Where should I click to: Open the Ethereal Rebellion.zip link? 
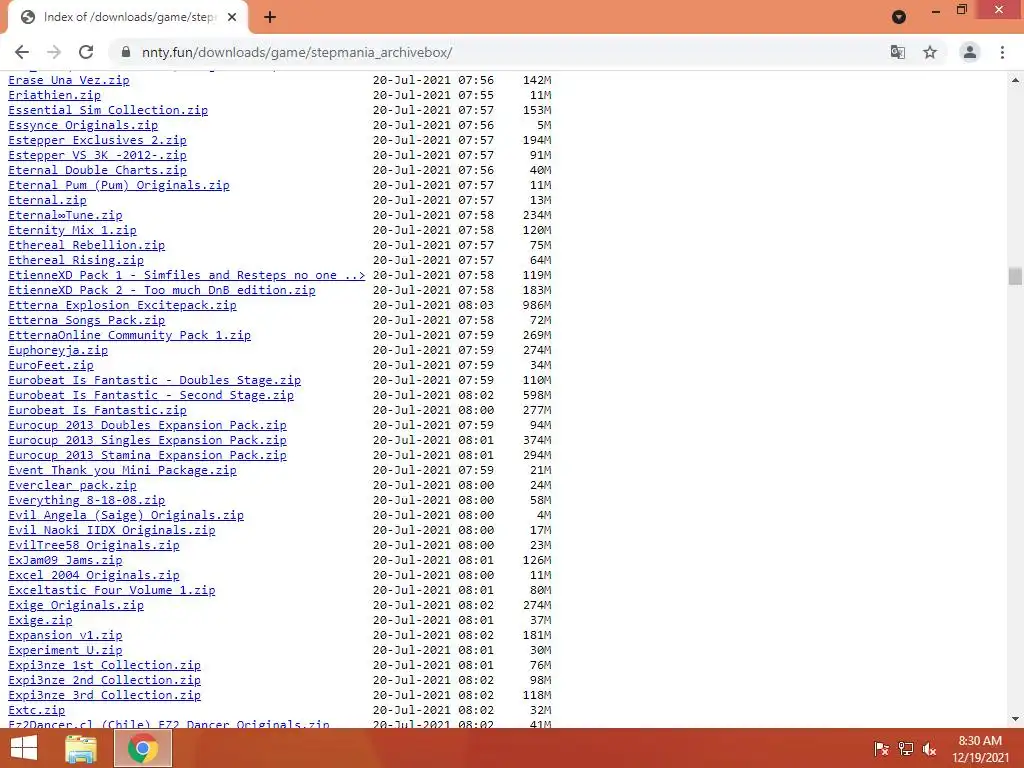[86, 245]
